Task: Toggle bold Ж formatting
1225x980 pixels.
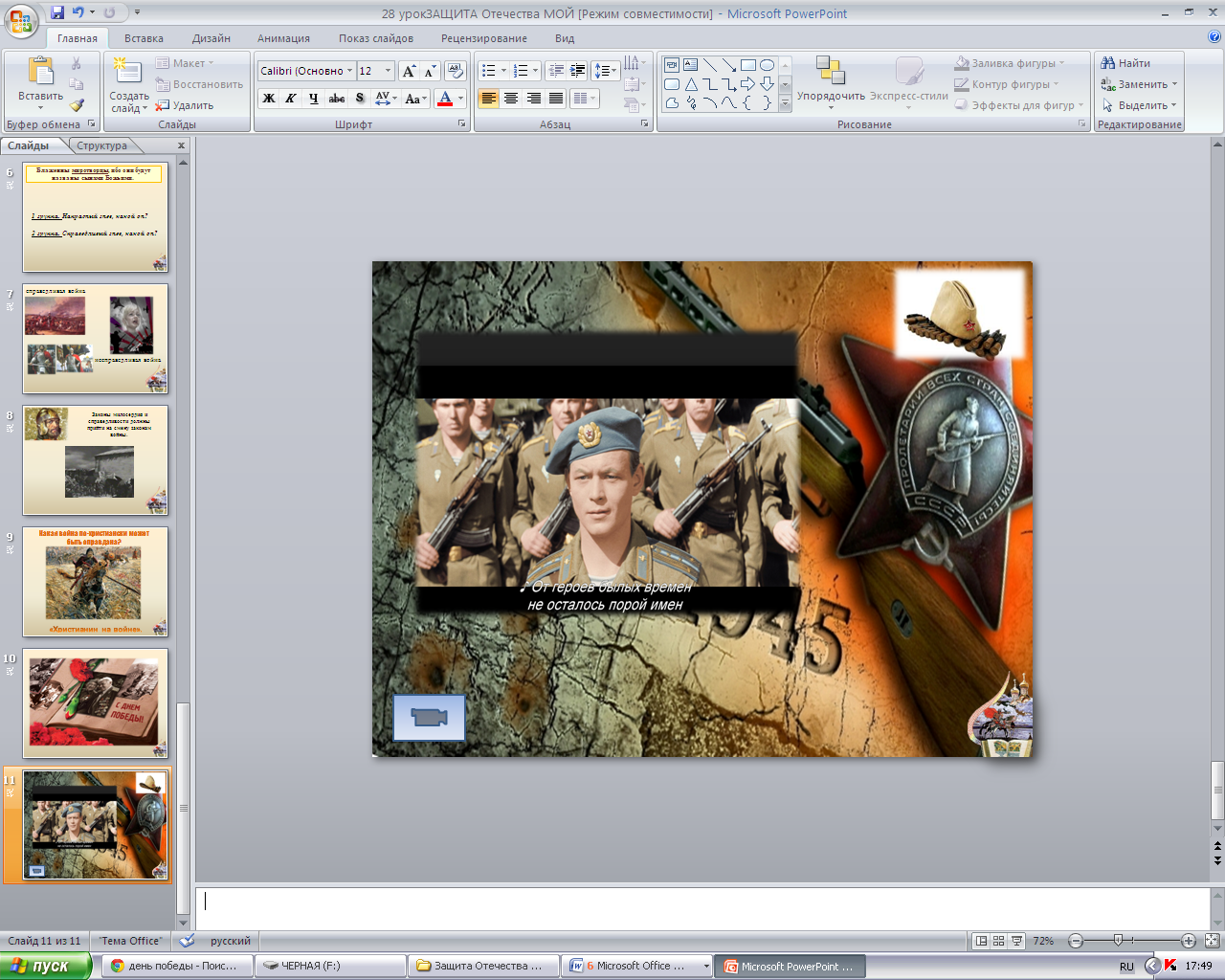Action: pyautogui.click(x=269, y=98)
